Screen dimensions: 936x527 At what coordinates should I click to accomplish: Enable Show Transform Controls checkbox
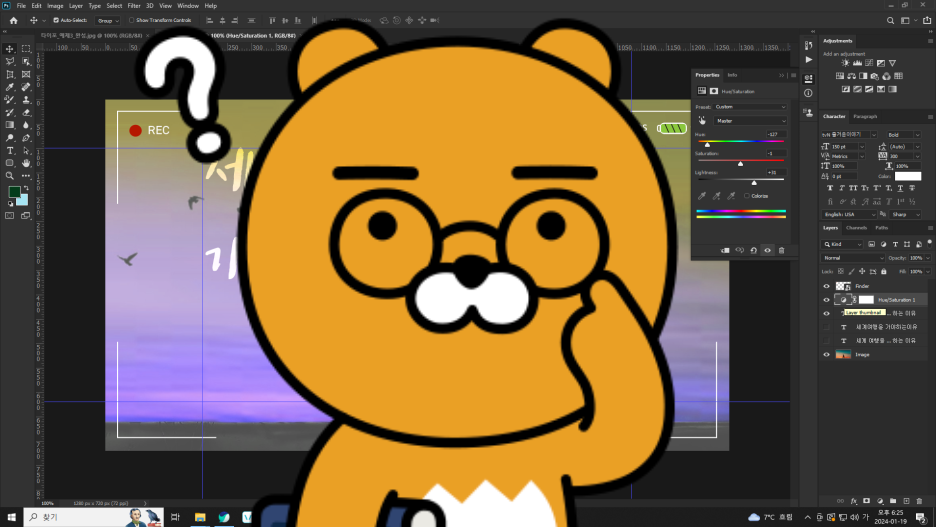[x=131, y=20]
